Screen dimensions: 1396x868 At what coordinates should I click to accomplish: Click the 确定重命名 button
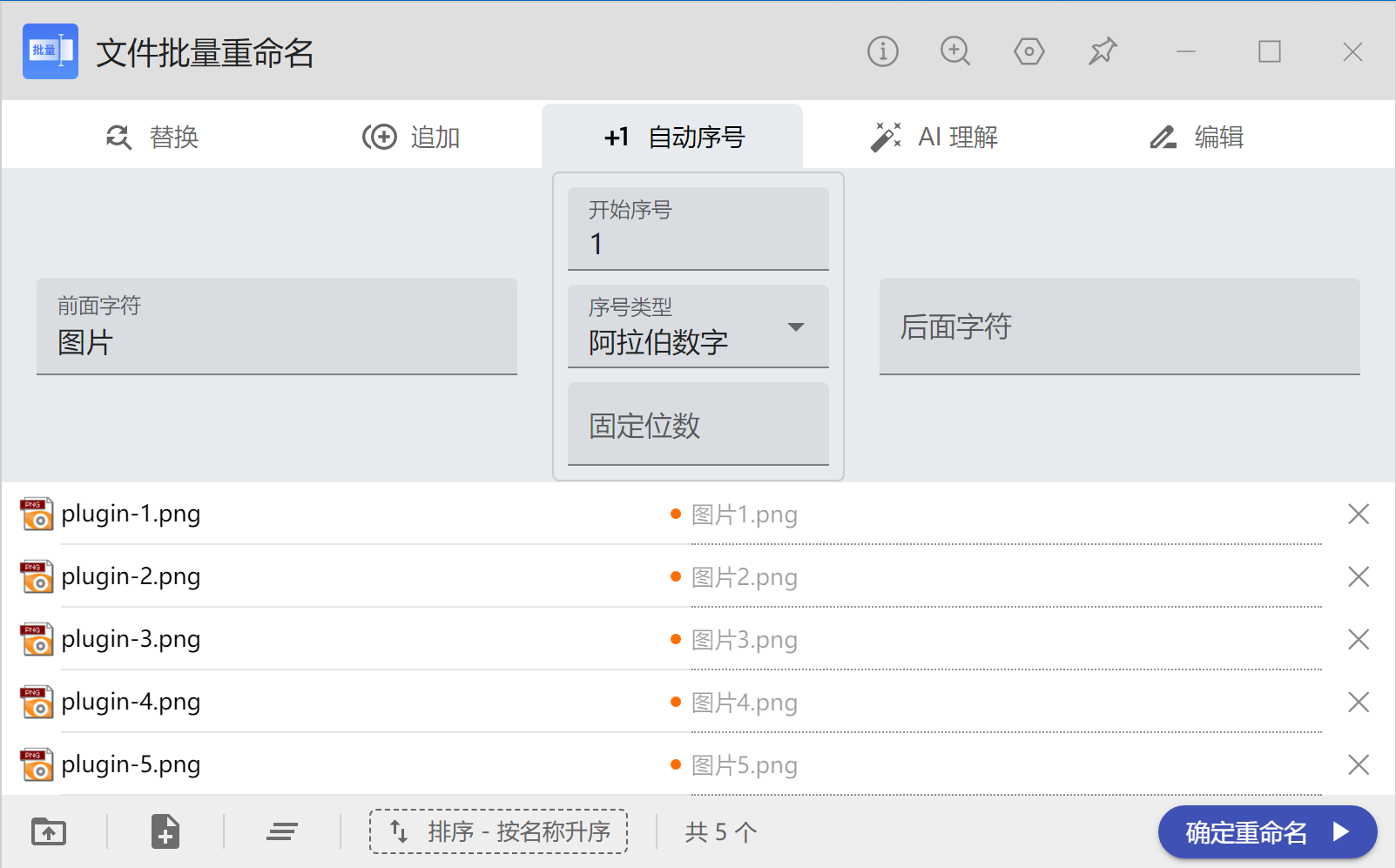click(1267, 831)
